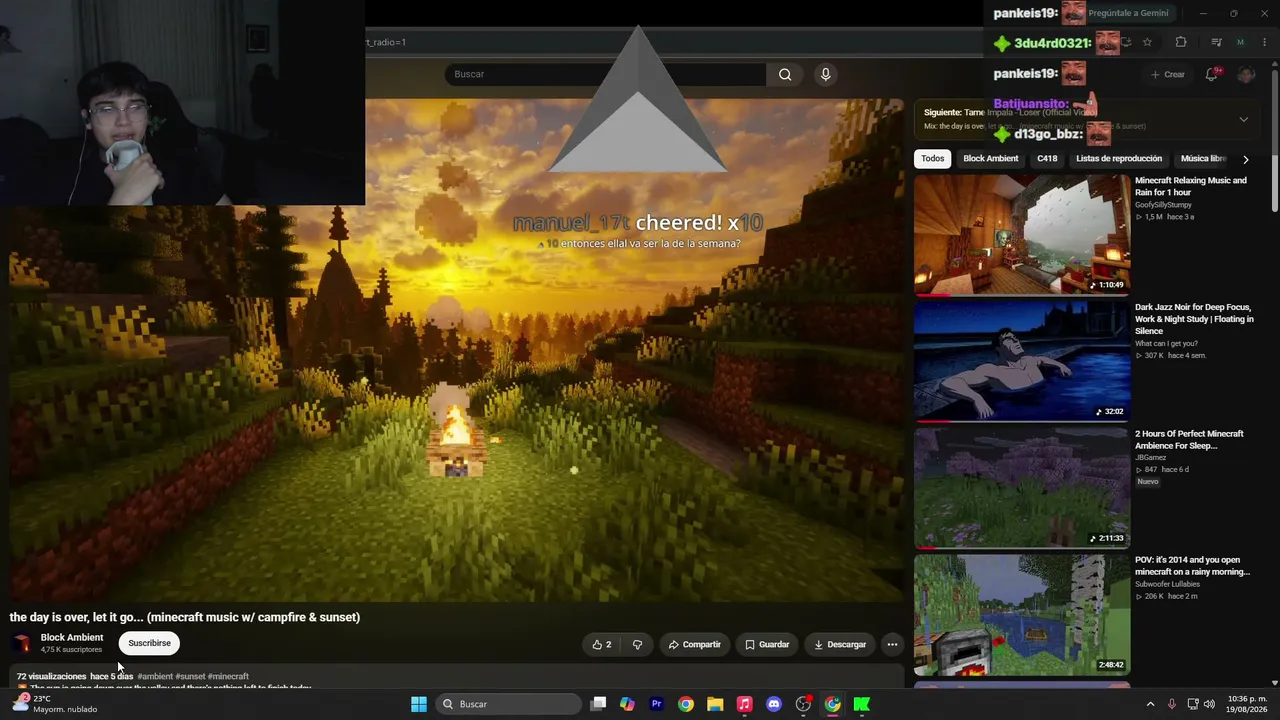The width and height of the screenshot is (1280, 720).
Task: Open Minecraft Relaxing Music and Rain thumbnail
Action: pyautogui.click(x=1022, y=234)
